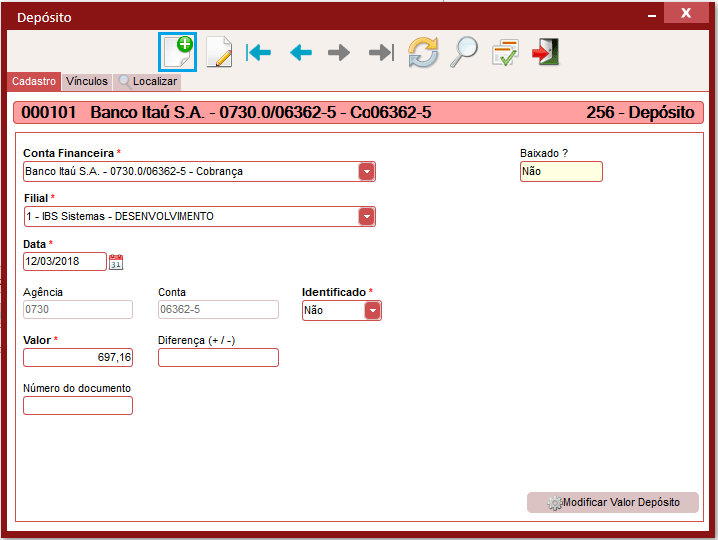Open the Localizar tab

coord(147,82)
